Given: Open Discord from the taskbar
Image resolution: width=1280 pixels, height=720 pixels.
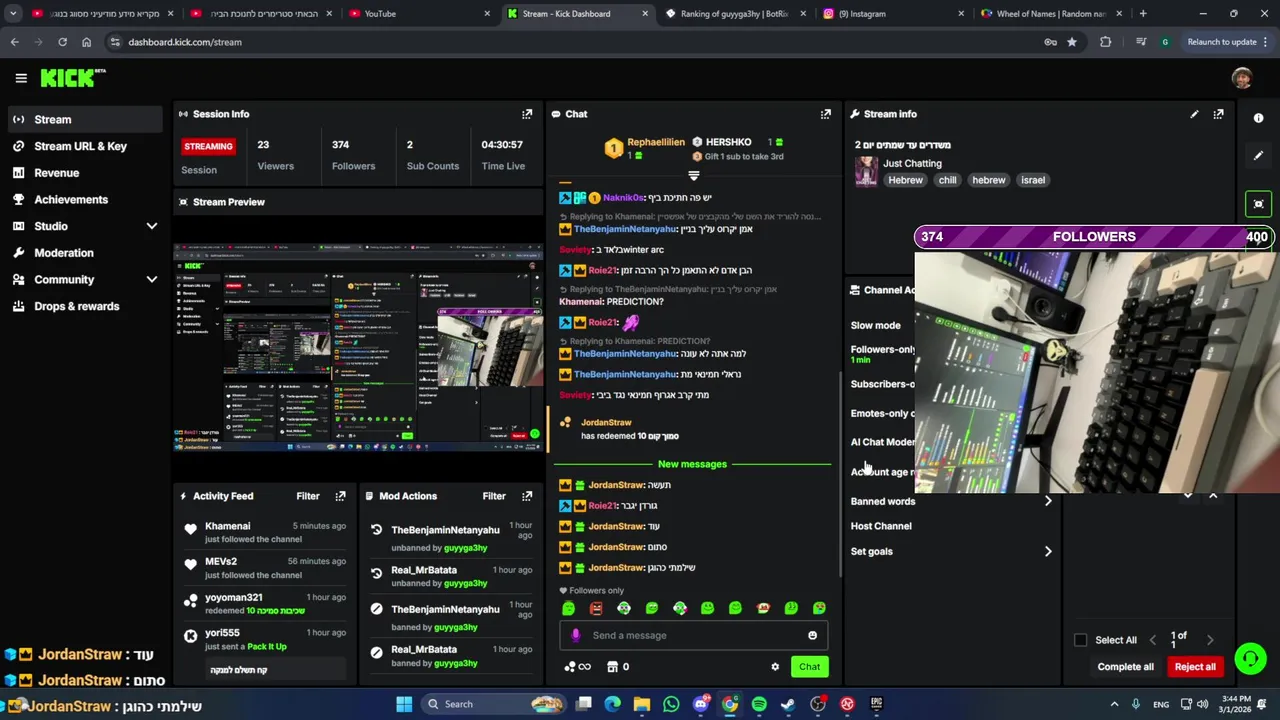Looking at the screenshot, I should pyautogui.click(x=700, y=704).
